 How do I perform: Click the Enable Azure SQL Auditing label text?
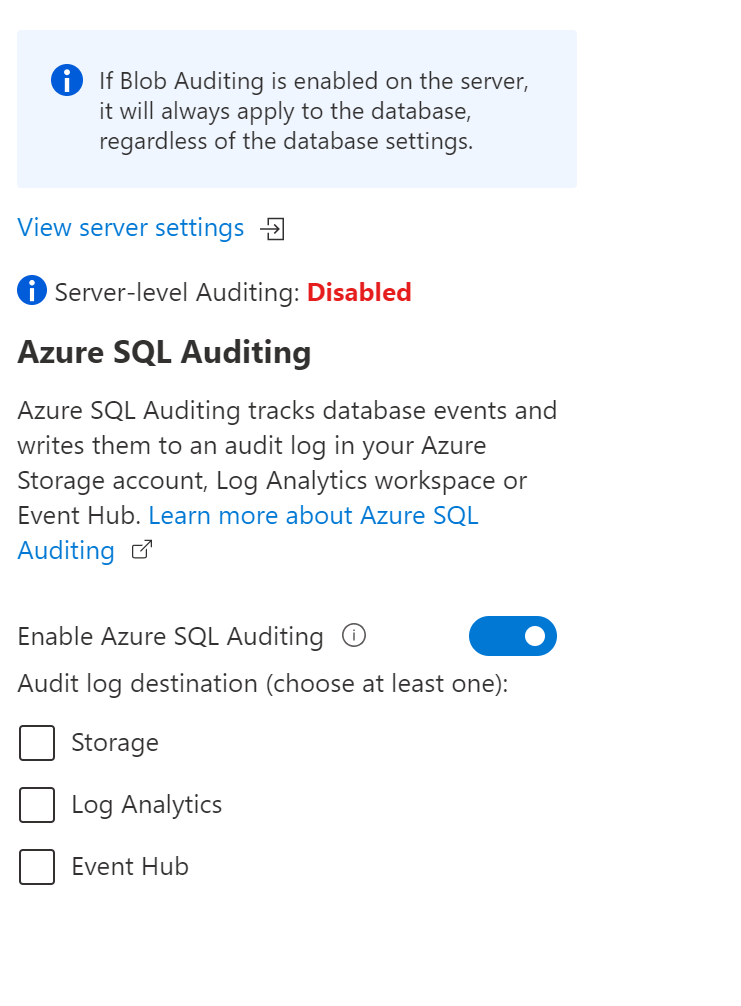point(171,637)
